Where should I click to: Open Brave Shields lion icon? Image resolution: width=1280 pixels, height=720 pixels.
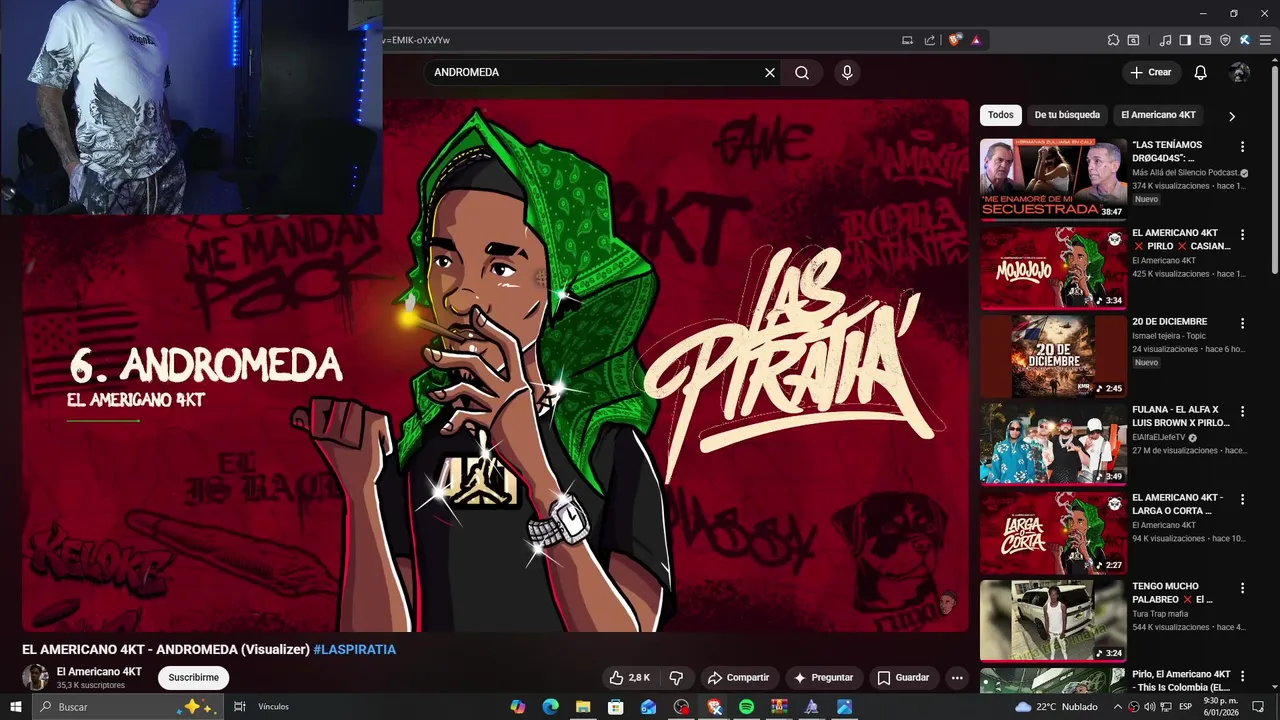coord(955,40)
